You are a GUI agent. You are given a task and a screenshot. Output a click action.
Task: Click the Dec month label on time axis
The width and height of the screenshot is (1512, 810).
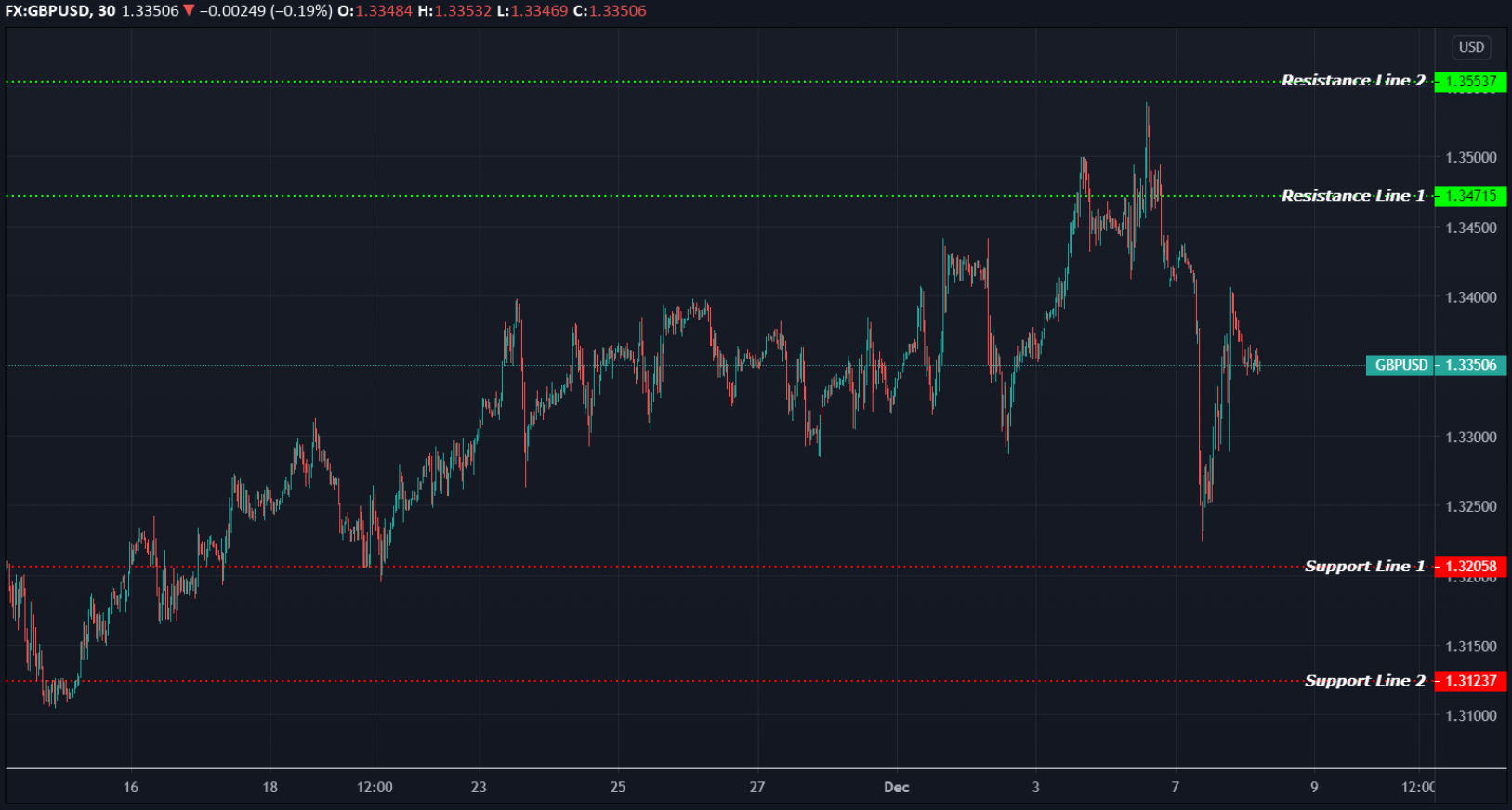click(897, 788)
